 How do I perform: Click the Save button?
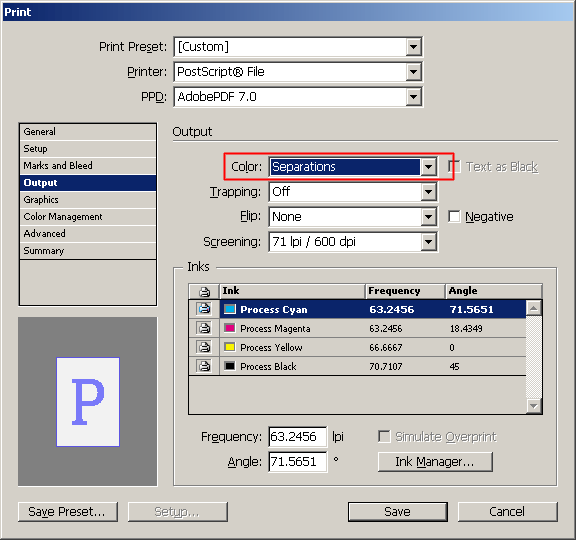[398, 512]
